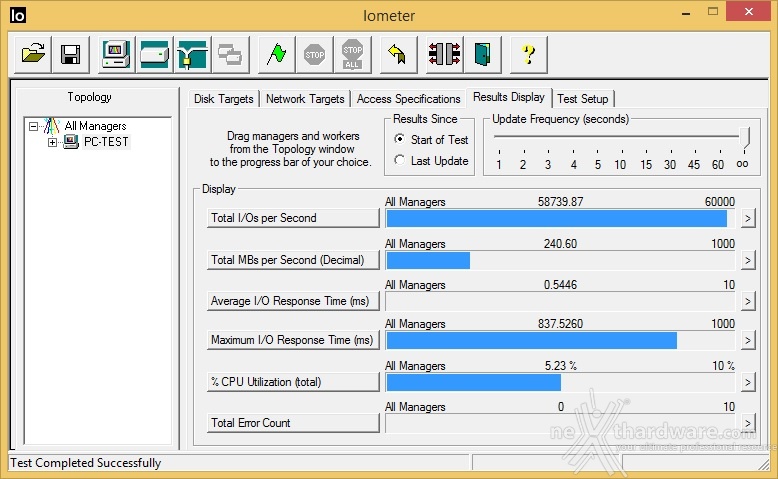
Task: Open chart arrow for % CPU Utilization
Action: 748,382
